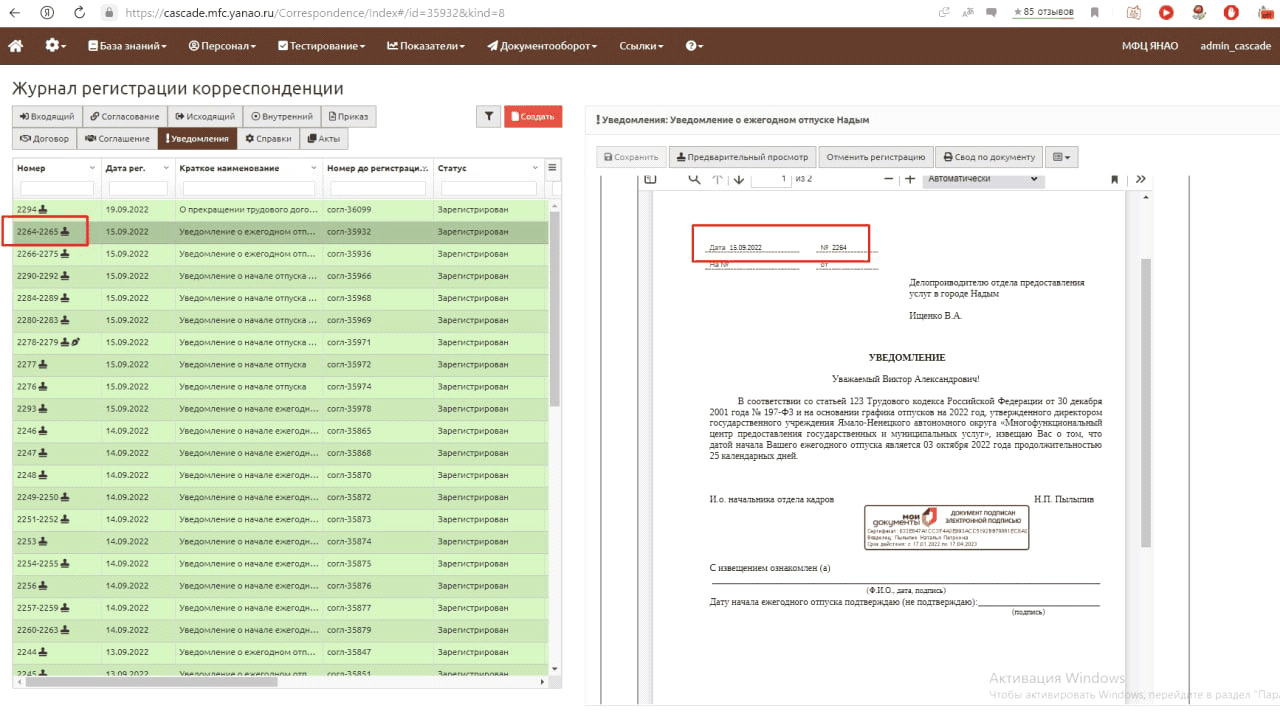1280x728 pixels.
Task: Click the Статус filter input field
Action: click(x=487, y=188)
